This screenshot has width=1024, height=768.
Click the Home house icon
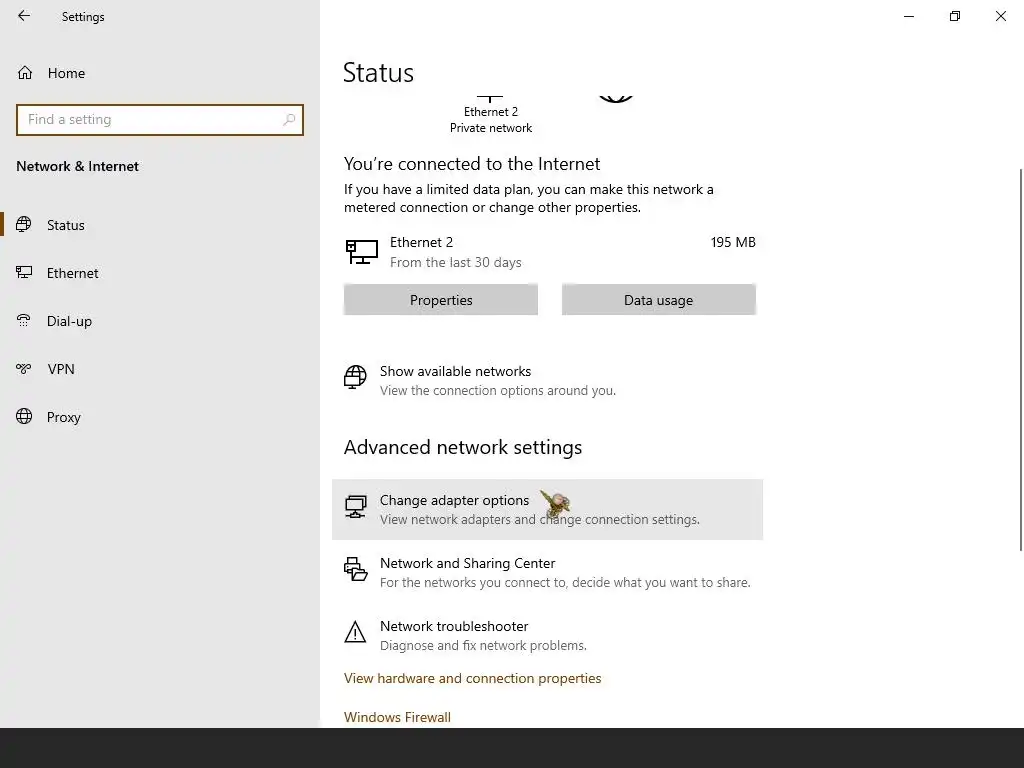coord(25,72)
